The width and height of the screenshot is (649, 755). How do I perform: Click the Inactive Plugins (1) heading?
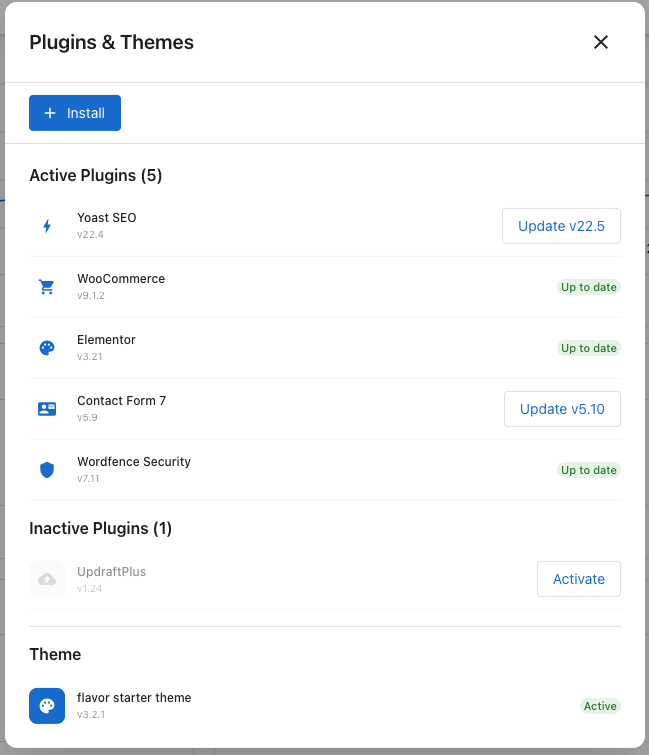pos(100,528)
